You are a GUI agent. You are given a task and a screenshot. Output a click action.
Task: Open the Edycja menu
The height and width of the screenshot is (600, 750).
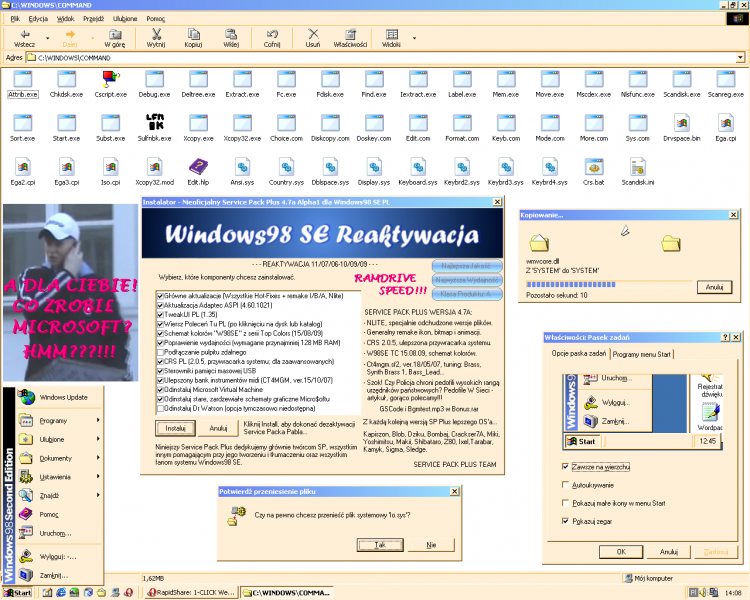click(x=38, y=19)
